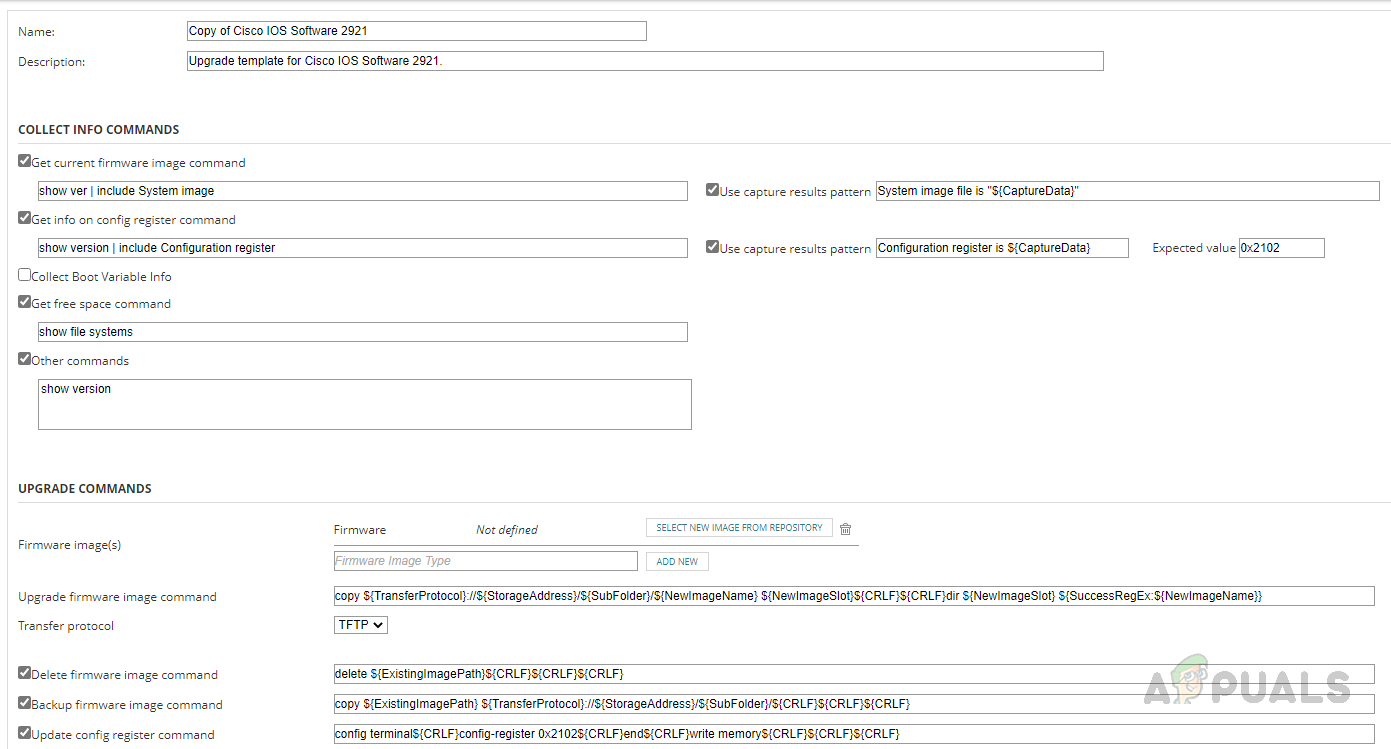The width and height of the screenshot is (1391, 749).
Task: Uncheck Other commands checkbox
Action: click(25, 358)
